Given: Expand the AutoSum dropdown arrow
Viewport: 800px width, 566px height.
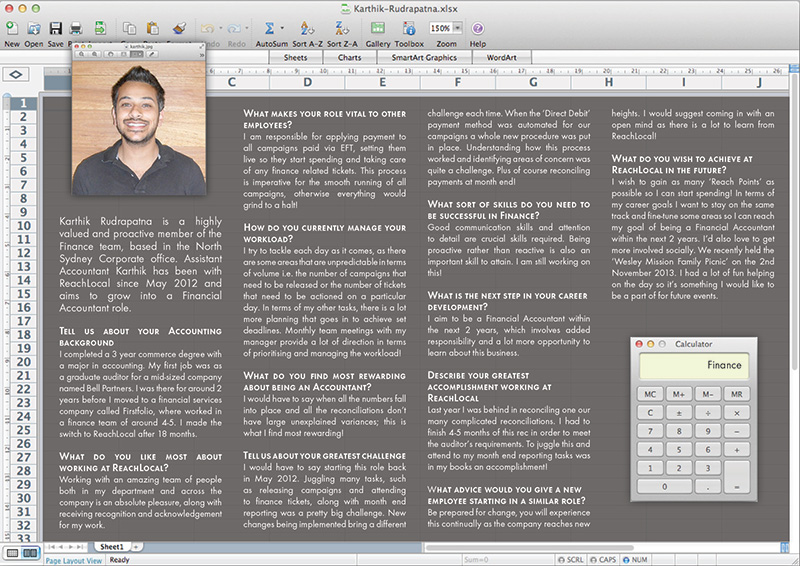Looking at the screenshot, I should click(x=284, y=29).
